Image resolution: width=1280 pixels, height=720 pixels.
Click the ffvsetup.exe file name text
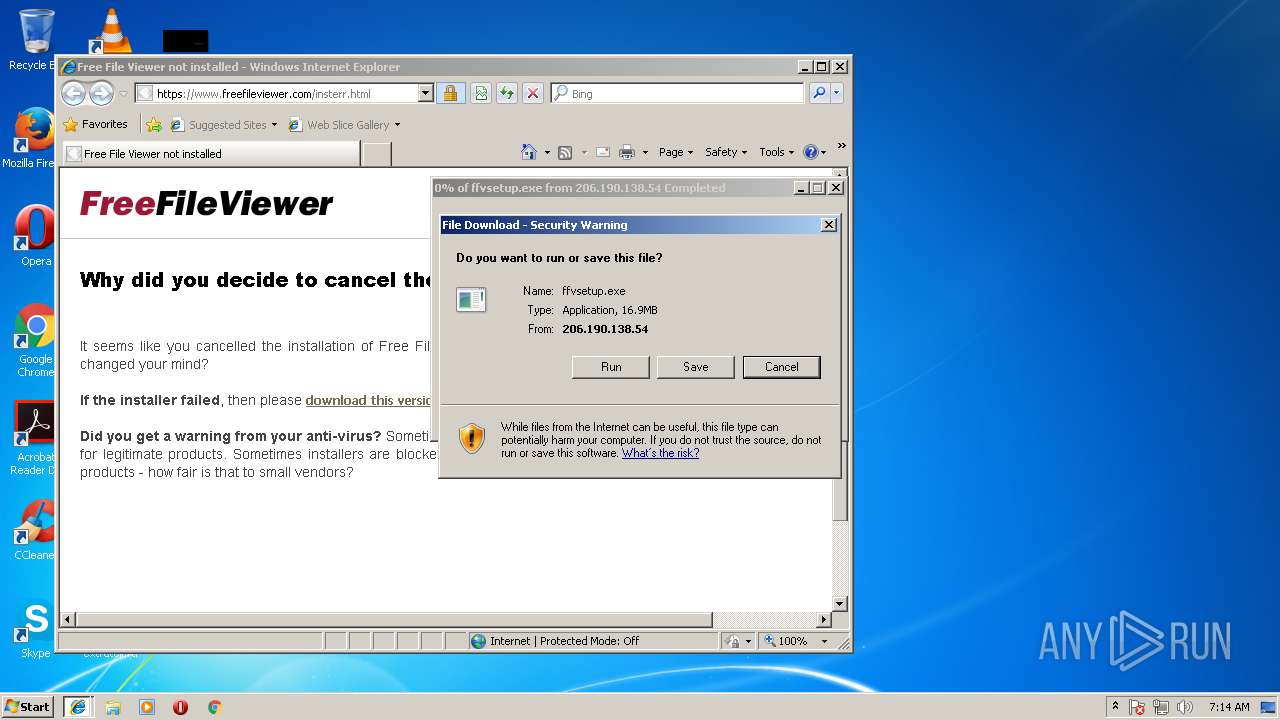(x=594, y=291)
